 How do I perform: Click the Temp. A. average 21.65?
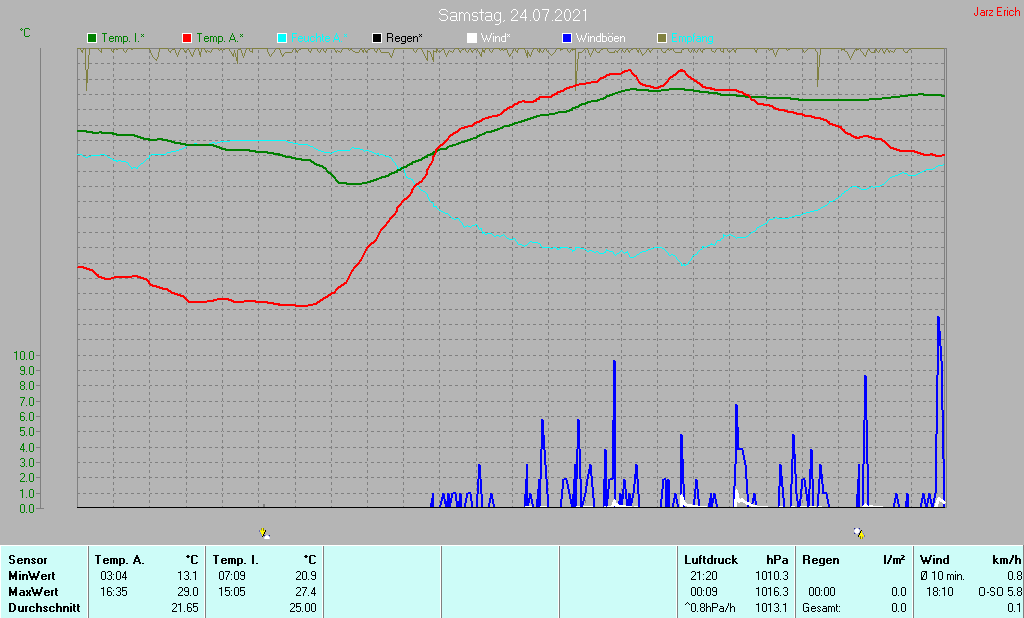[x=185, y=608]
